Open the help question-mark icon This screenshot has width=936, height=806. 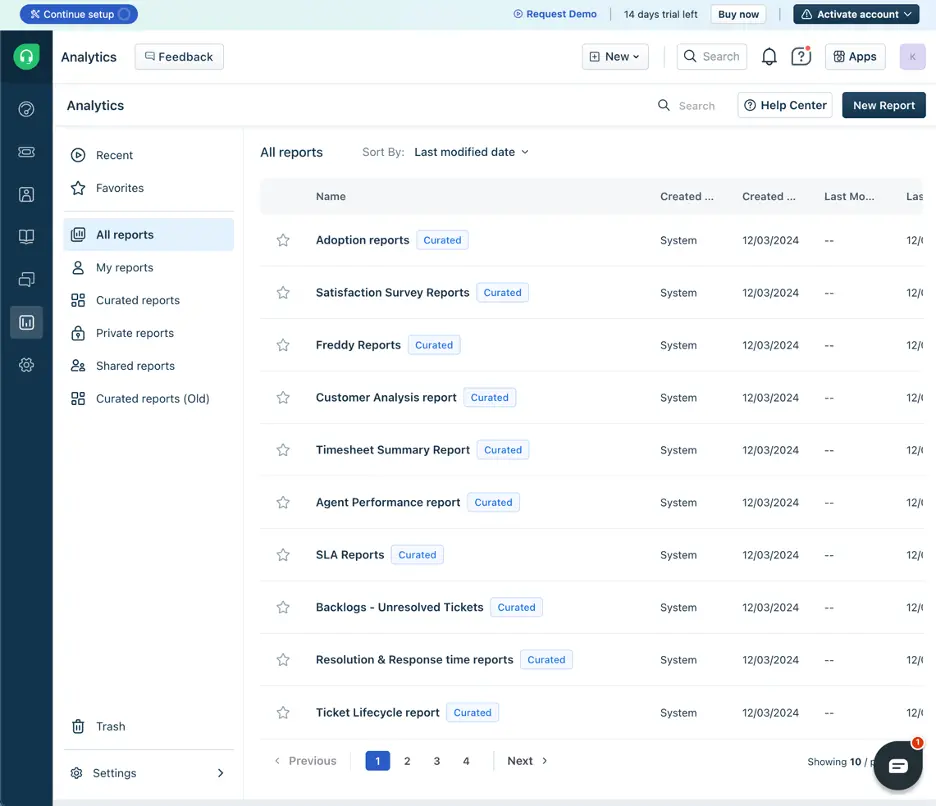coord(801,56)
